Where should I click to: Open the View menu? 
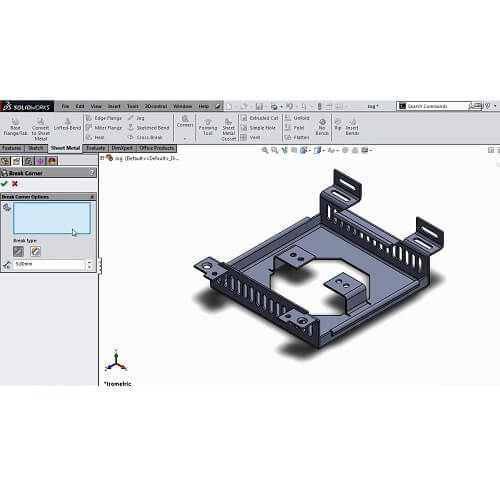coord(96,106)
